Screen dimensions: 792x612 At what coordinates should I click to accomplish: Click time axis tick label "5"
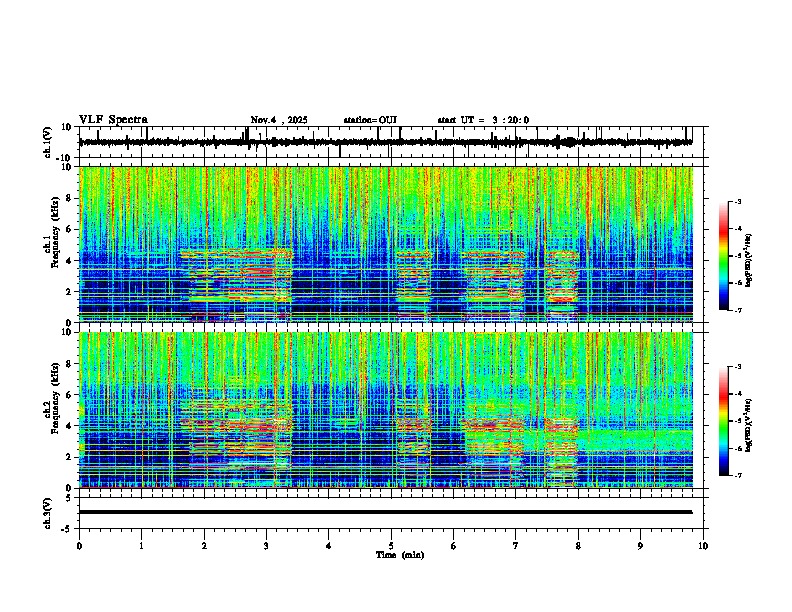(391, 546)
